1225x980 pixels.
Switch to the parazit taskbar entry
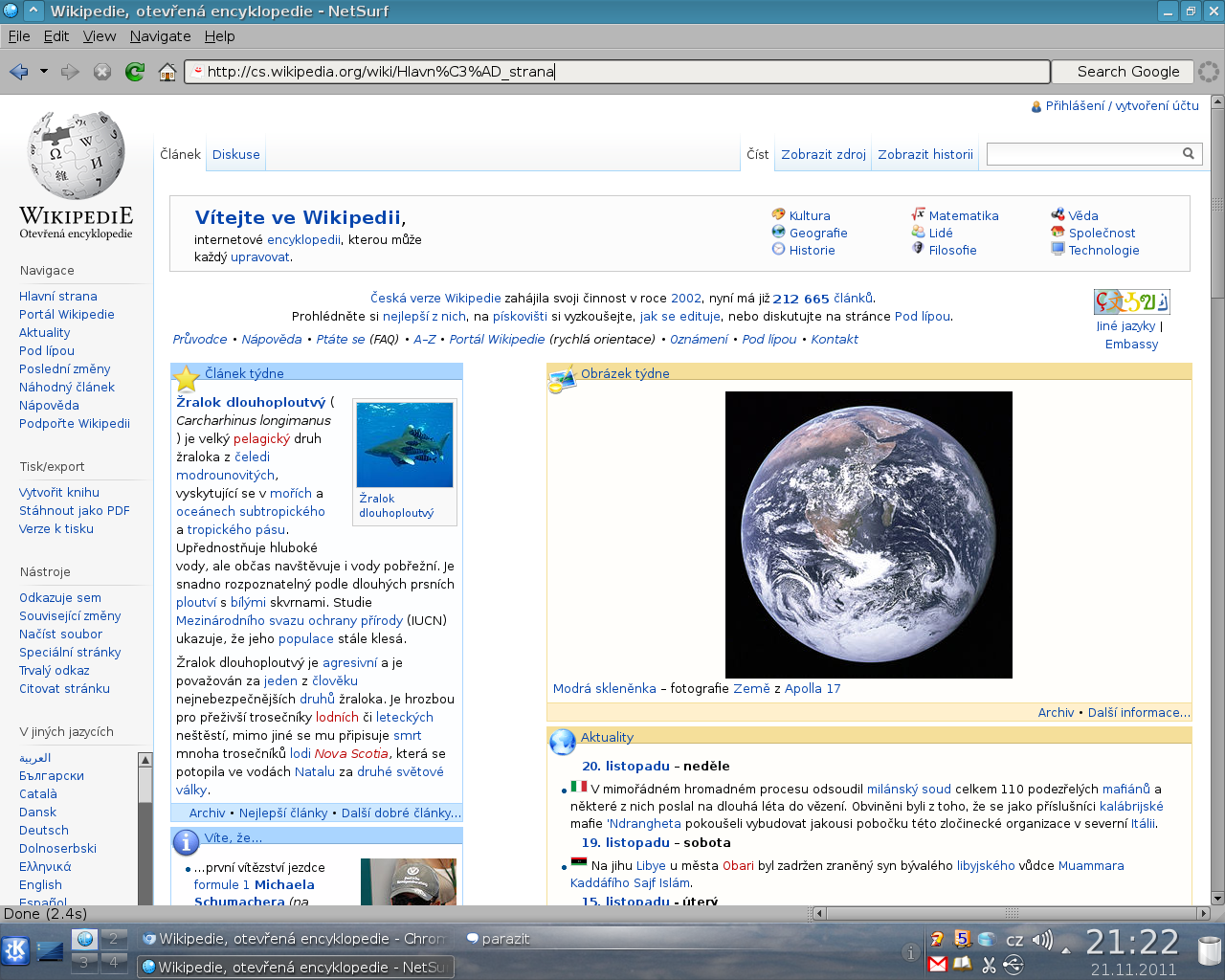[499, 939]
